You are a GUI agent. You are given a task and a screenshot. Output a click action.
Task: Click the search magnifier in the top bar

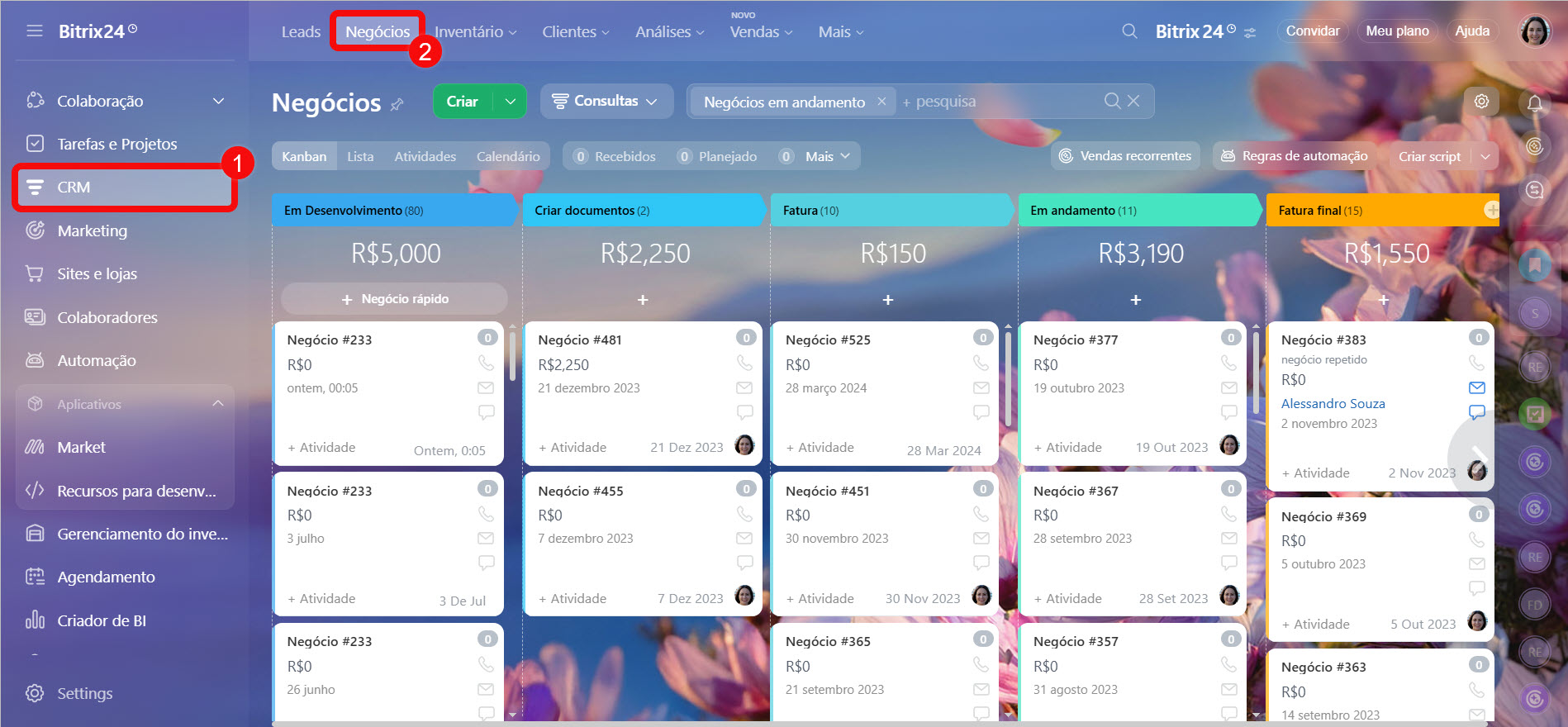tap(1129, 31)
